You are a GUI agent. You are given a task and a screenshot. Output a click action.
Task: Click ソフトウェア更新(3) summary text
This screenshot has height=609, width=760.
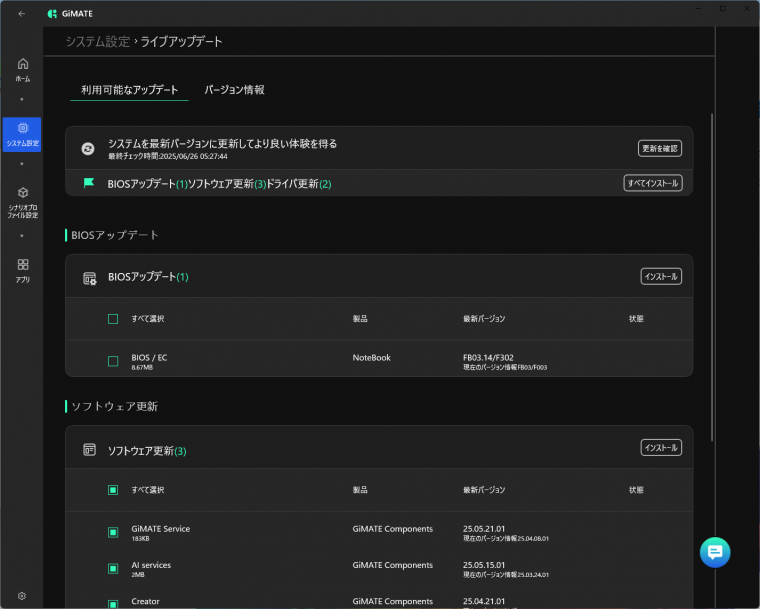pos(227,184)
